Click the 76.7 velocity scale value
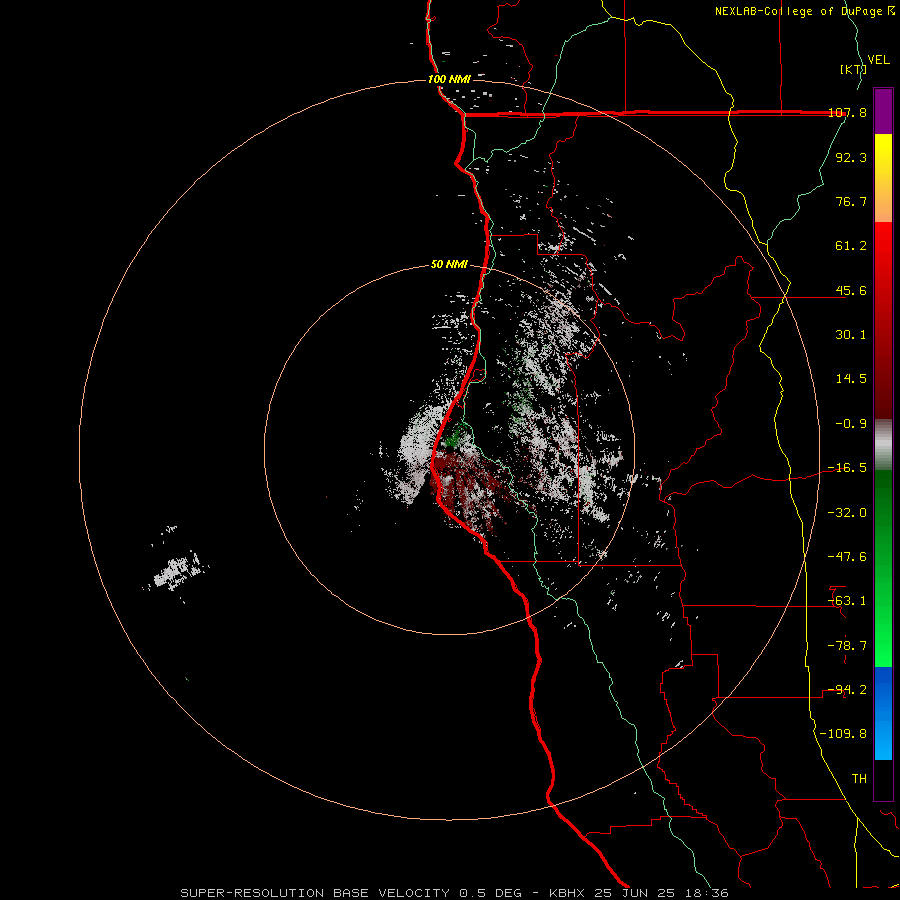Image resolution: width=900 pixels, height=900 pixels. click(851, 201)
